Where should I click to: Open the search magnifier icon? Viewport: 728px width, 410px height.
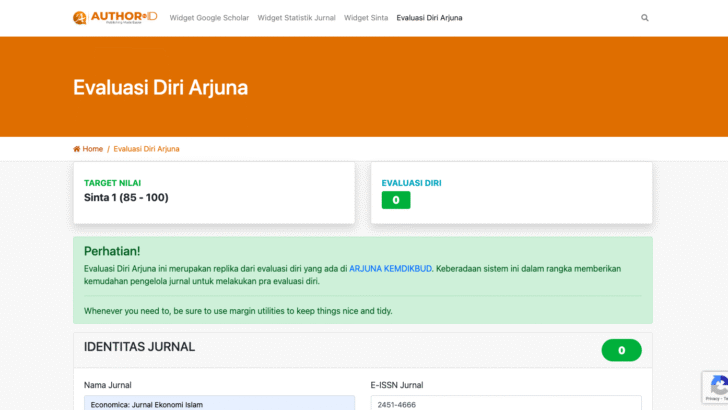(x=644, y=18)
